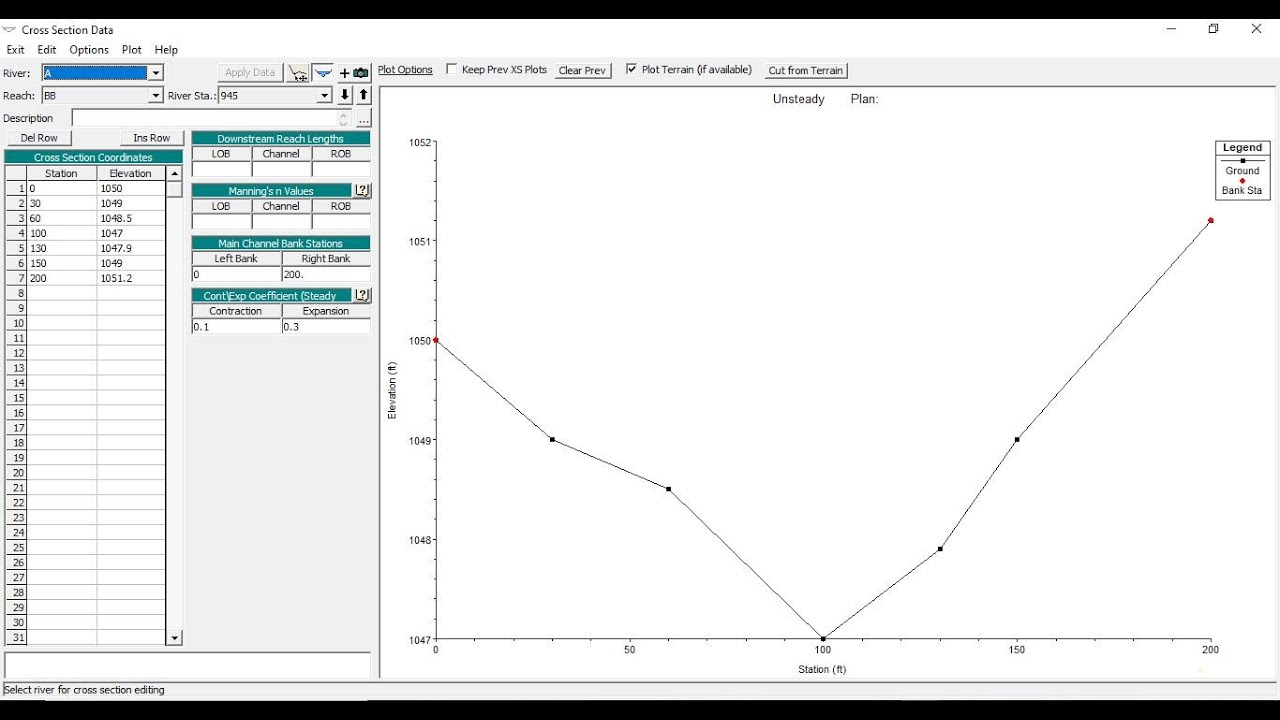Screen dimensions: 1280x720
Task: Click the Elevation column header
Action: point(131,173)
